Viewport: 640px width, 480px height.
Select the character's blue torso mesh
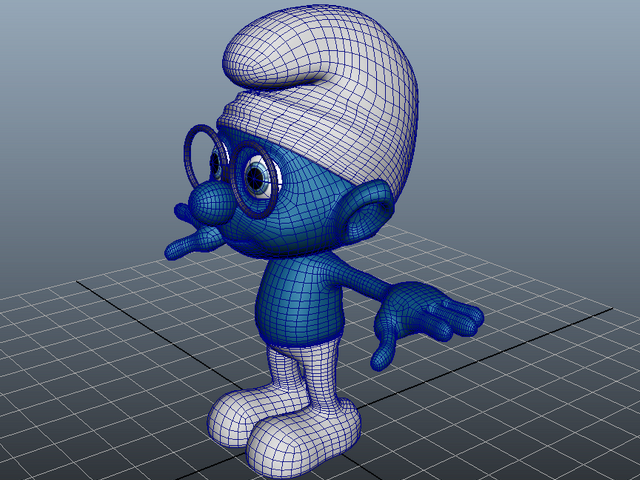[x=300, y=300]
